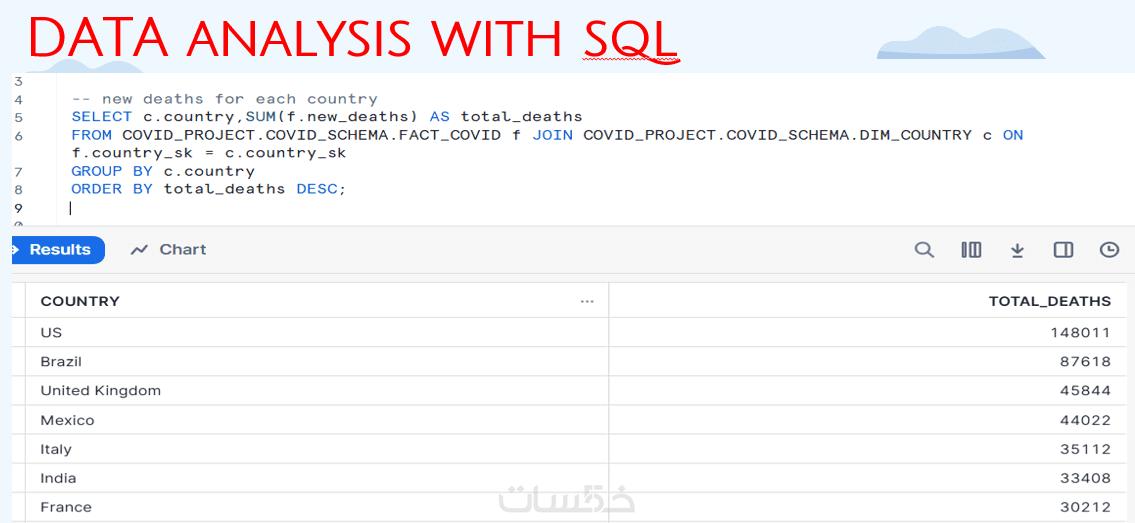1135x523 pixels.
Task: Download the query results
Action: point(1017,250)
